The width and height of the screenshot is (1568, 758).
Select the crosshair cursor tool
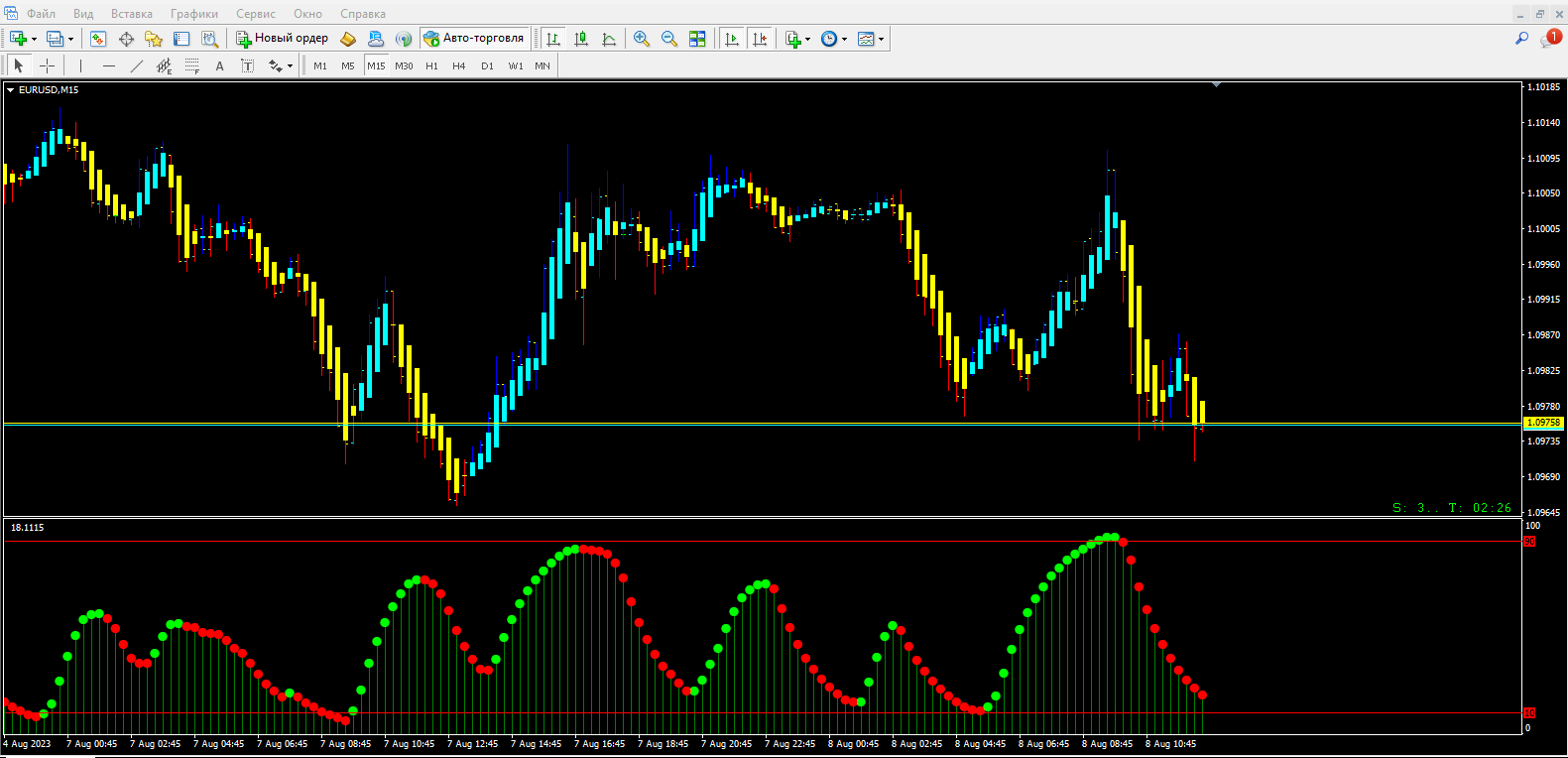[47, 65]
